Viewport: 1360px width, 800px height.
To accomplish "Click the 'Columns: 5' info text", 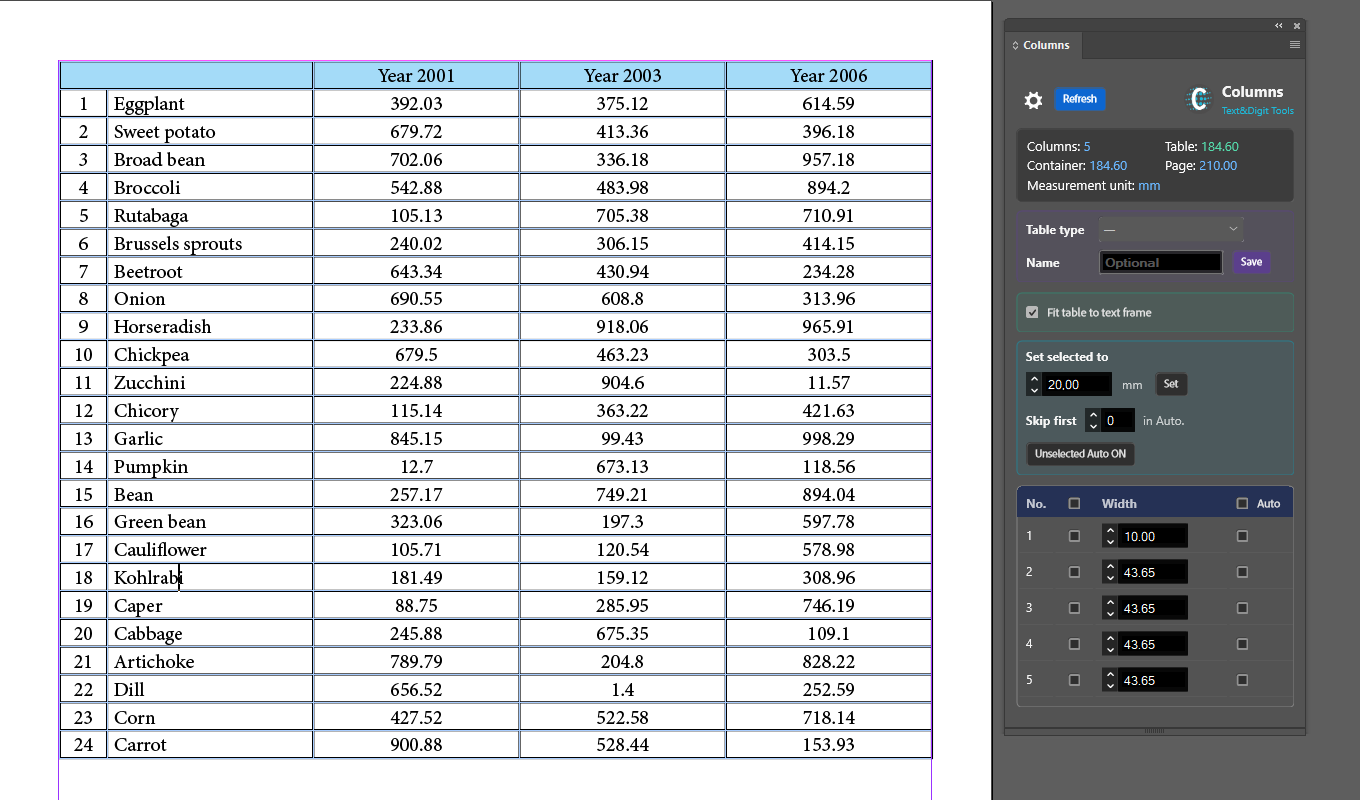I will (x=1059, y=147).
